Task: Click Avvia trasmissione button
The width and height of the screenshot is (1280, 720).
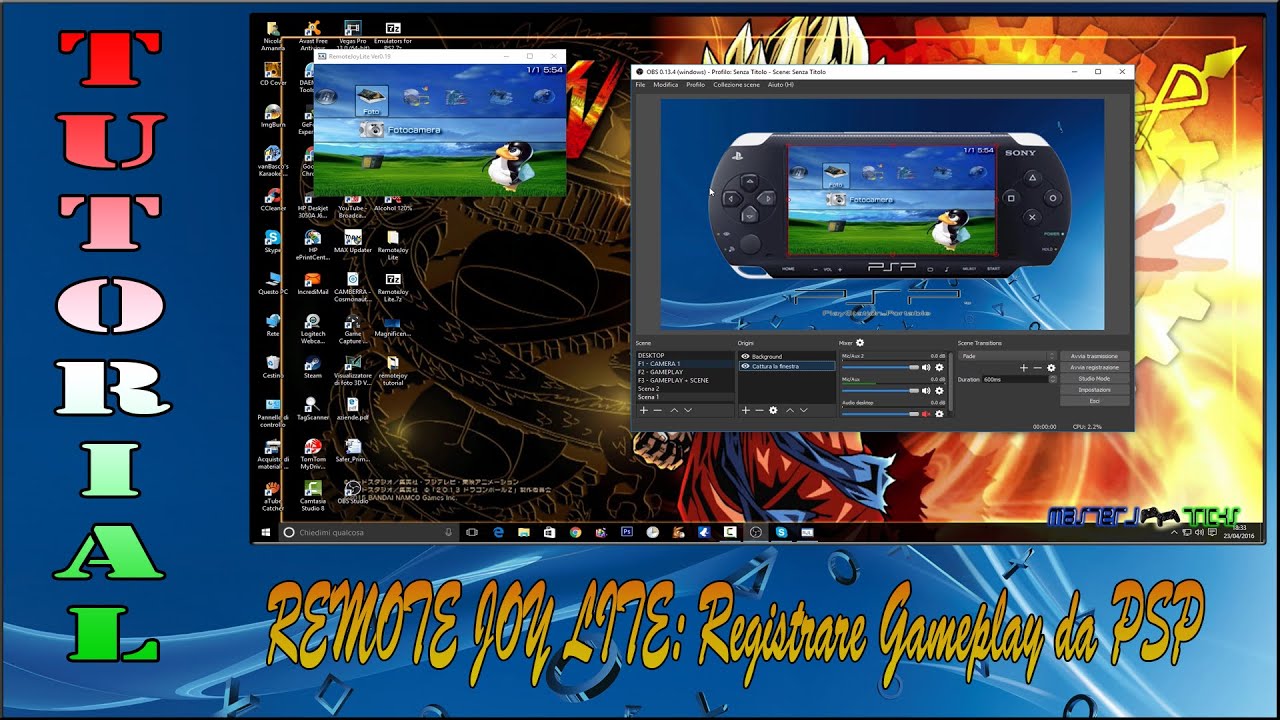Action: click(x=1095, y=356)
